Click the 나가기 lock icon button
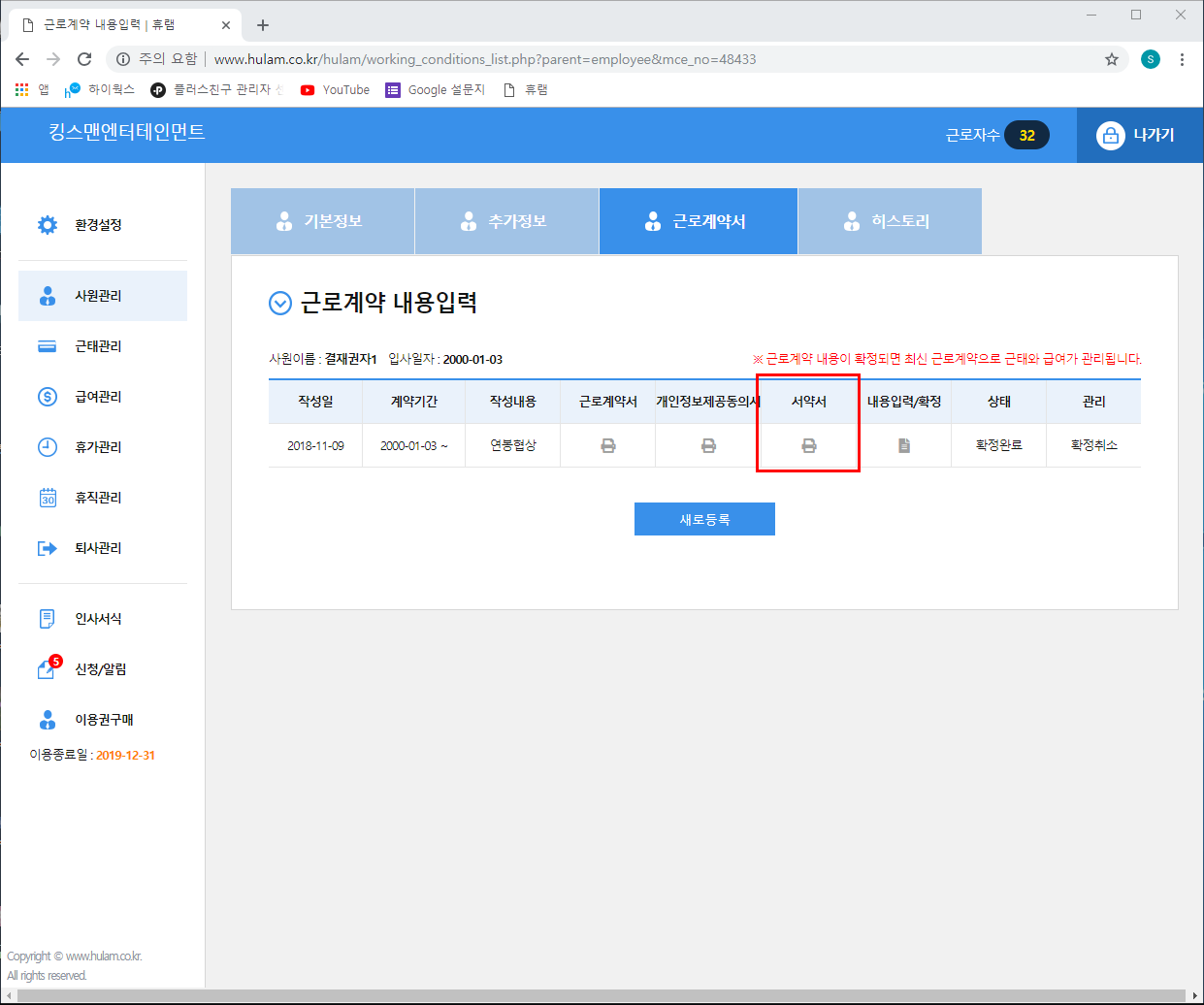This screenshot has height=1005, width=1204. click(x=1136, y=135)
